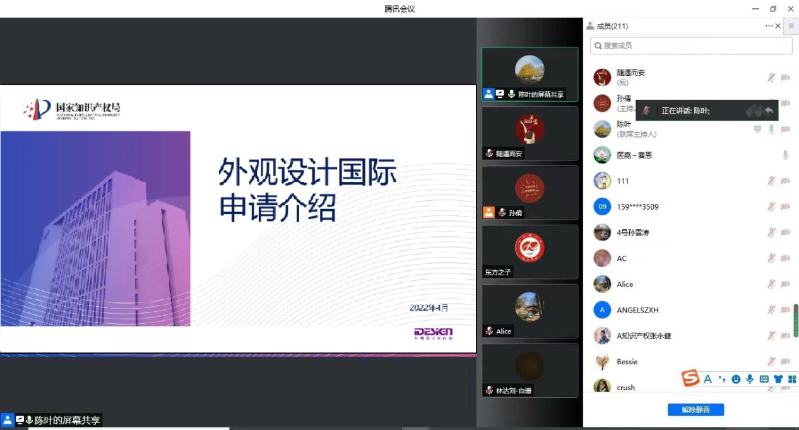This screenshot has width=799, height=430.
Task: Select 陈叶 video thumbnail sharing screen
Action: tap(529, 74)
